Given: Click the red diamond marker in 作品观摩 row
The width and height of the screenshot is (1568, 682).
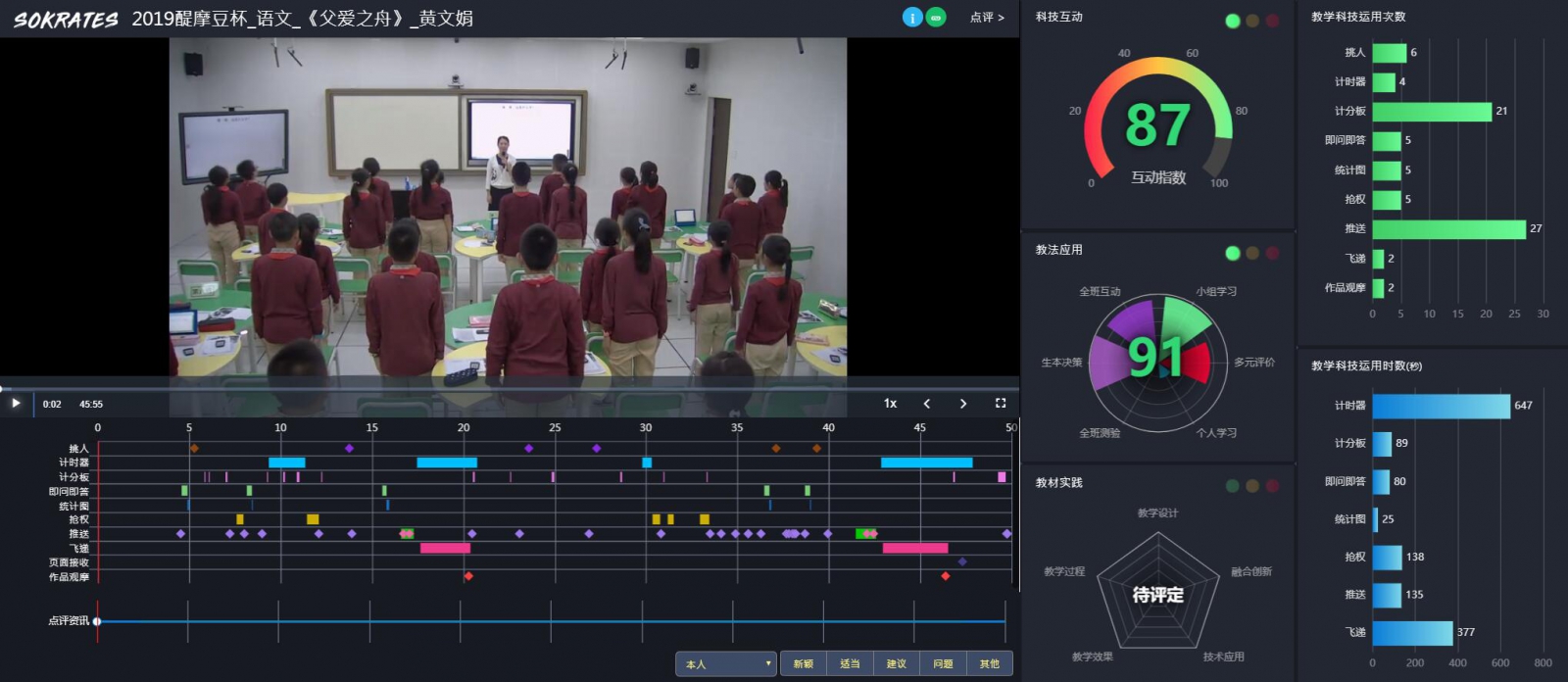Looking at the screenshot, I should [x=468, y=576].
